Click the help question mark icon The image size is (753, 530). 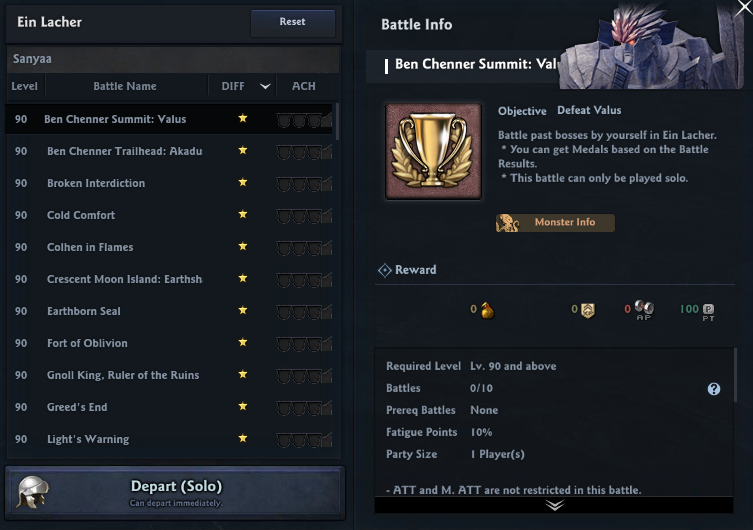[714, 389]
